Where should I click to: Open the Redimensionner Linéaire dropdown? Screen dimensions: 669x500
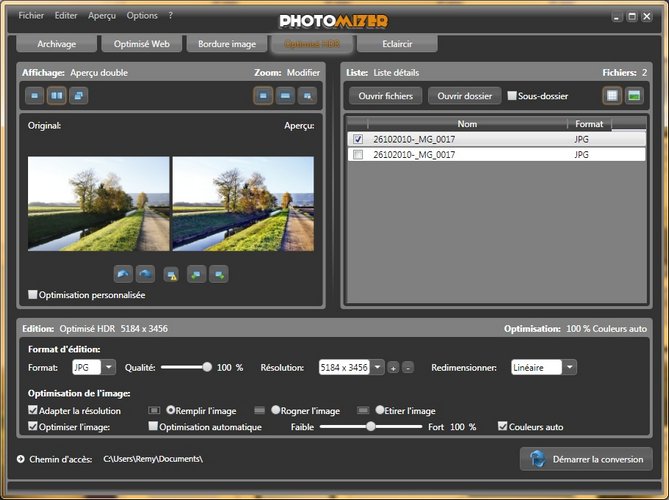tap(569, 368)
